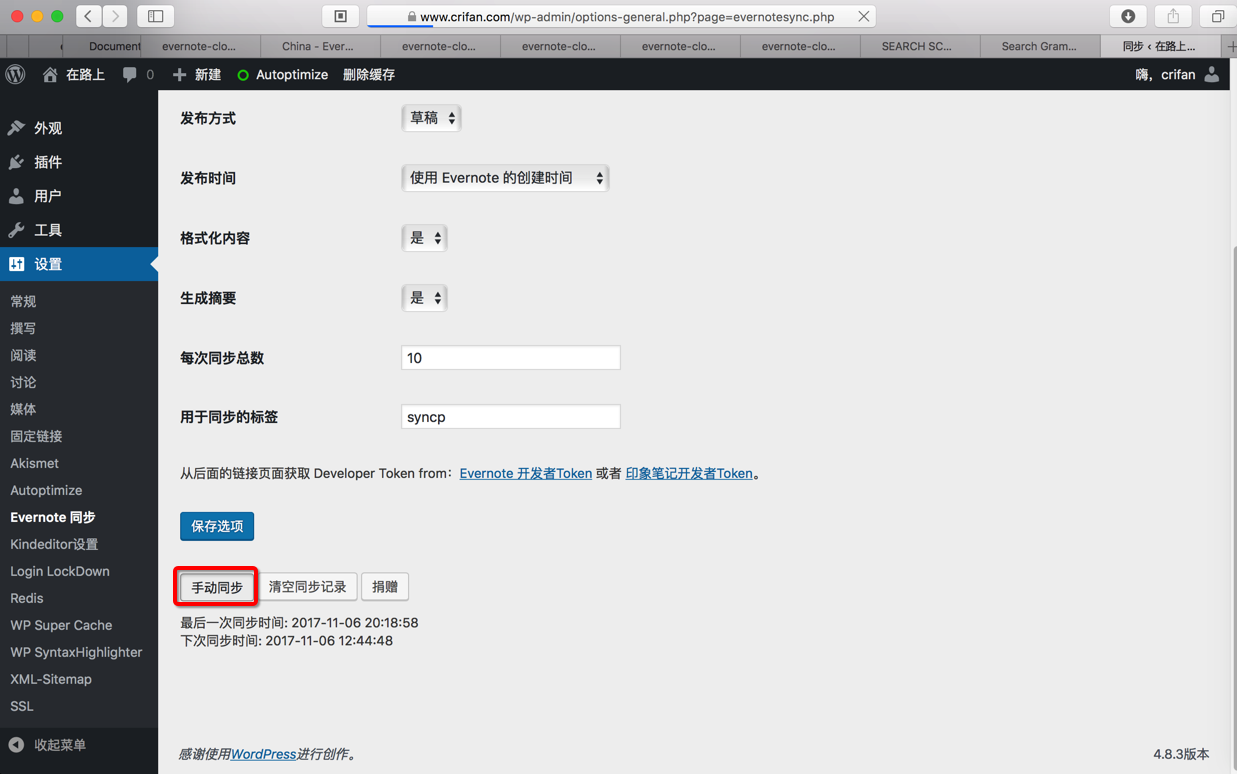The image size is (1237, 775).
Task: Click the Safari share icon
Action: point(1173,16)
